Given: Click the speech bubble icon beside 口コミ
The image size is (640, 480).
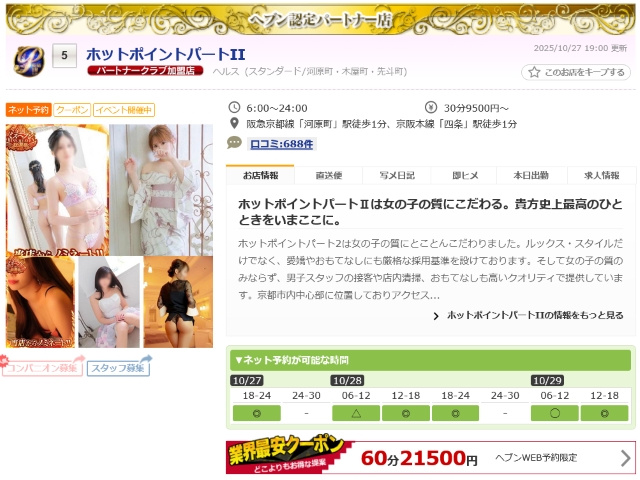Looking at the screenshot, I should click(234, 143).
